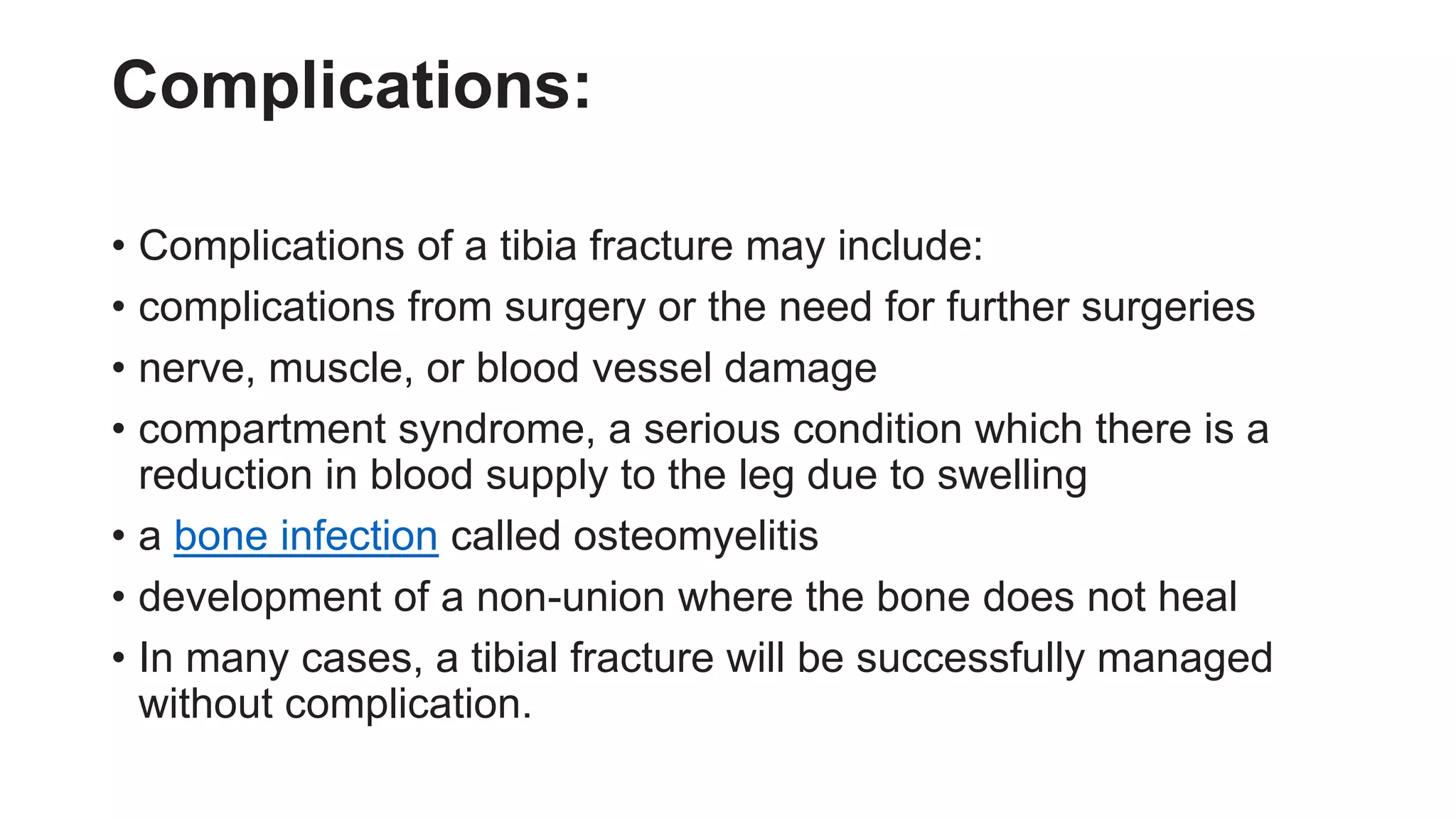Image resolution: width=1456 pixels, height=819 pixels.
Task: Click the word osteomyelitis
Action: 695,536
